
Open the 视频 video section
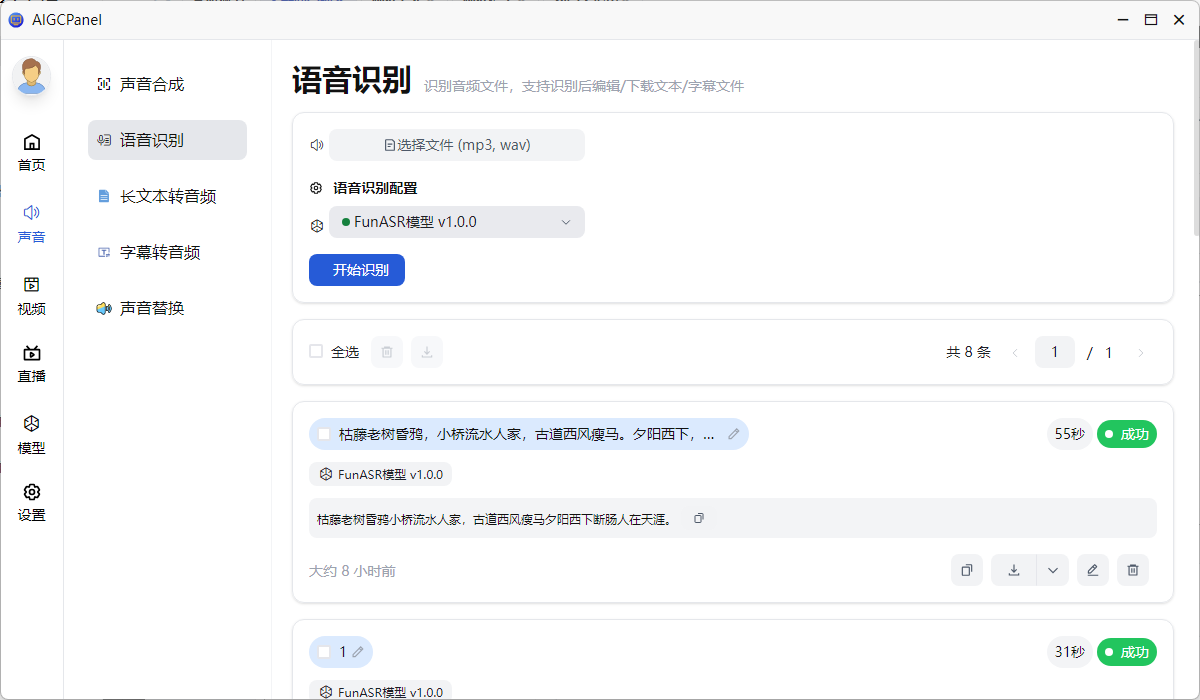32,296
